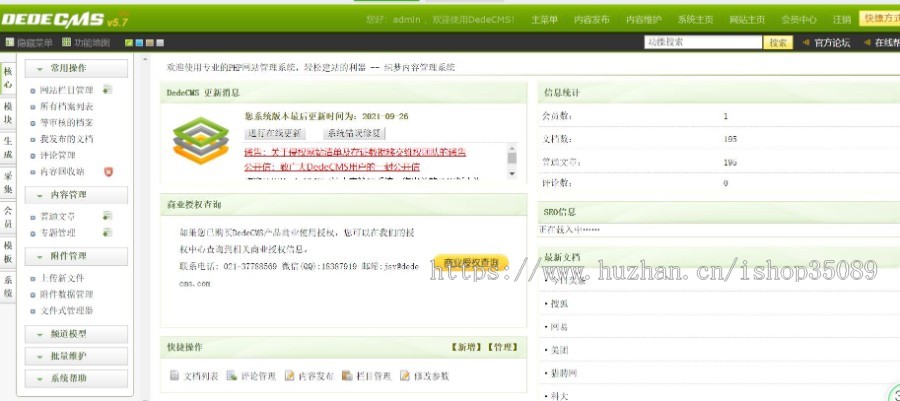The image size is (900, 401).
Task: Open the red 公开信 announcement link
Action: 332,167
